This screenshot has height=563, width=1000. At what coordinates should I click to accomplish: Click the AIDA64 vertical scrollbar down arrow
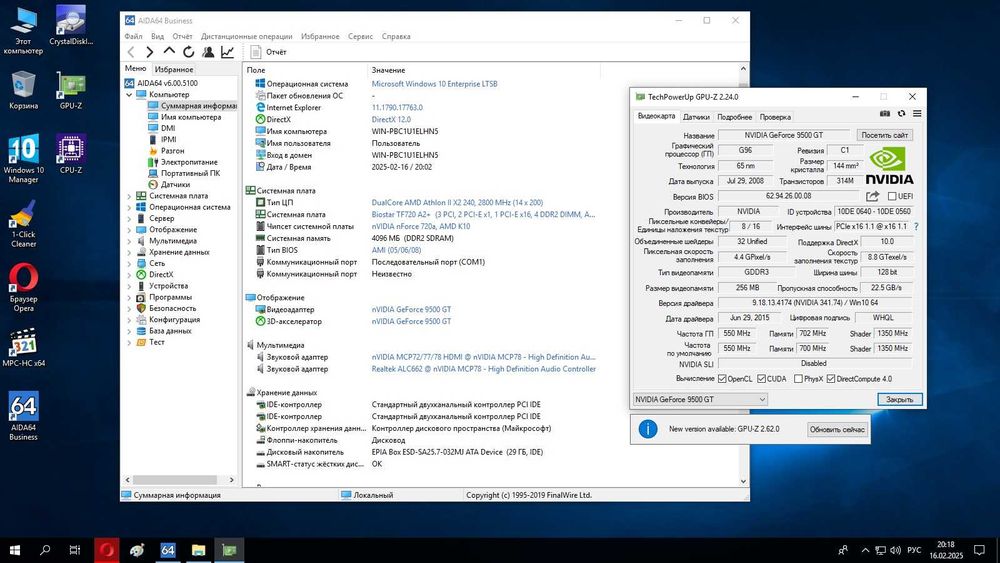743,481
